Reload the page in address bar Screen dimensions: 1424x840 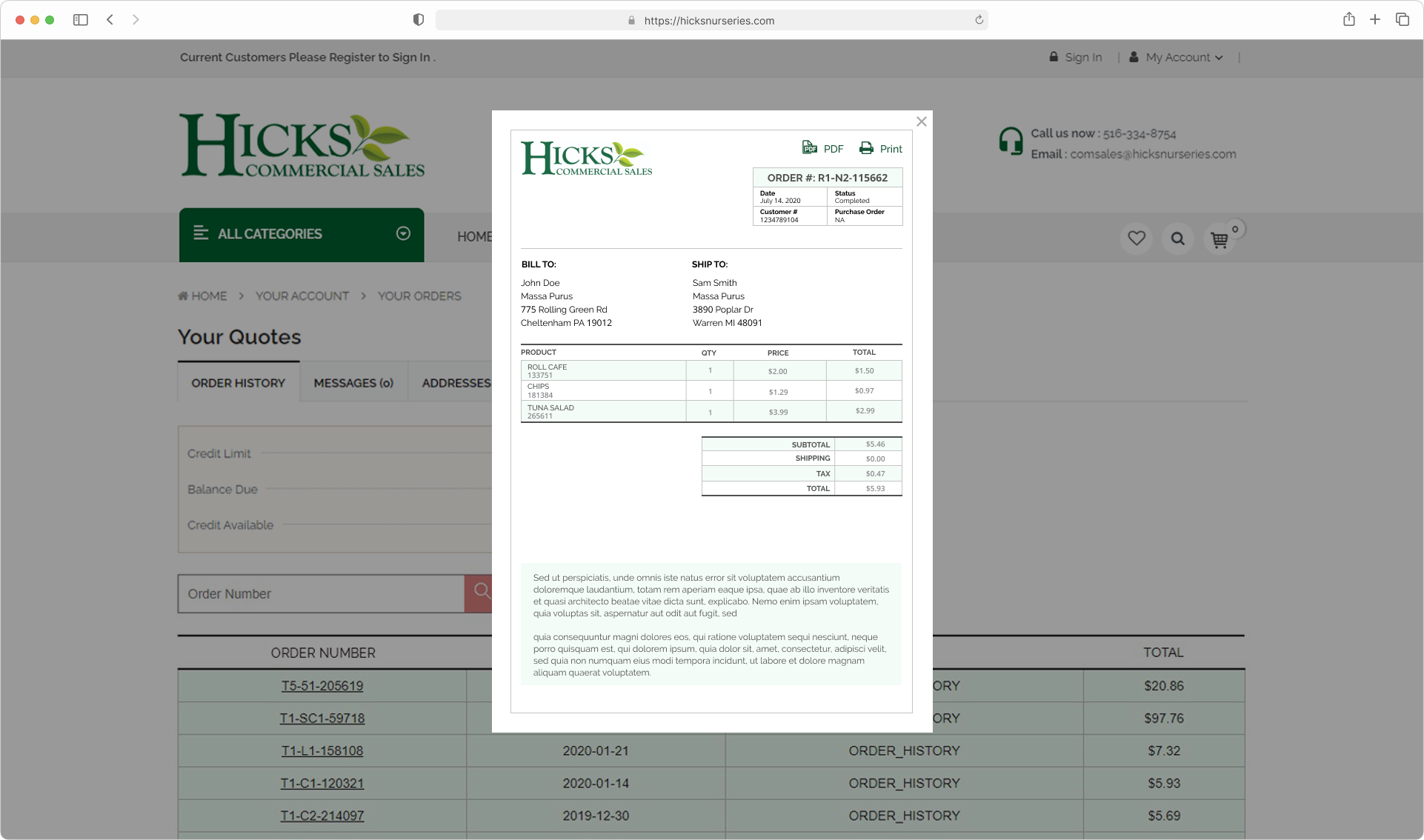coord(979,20)
